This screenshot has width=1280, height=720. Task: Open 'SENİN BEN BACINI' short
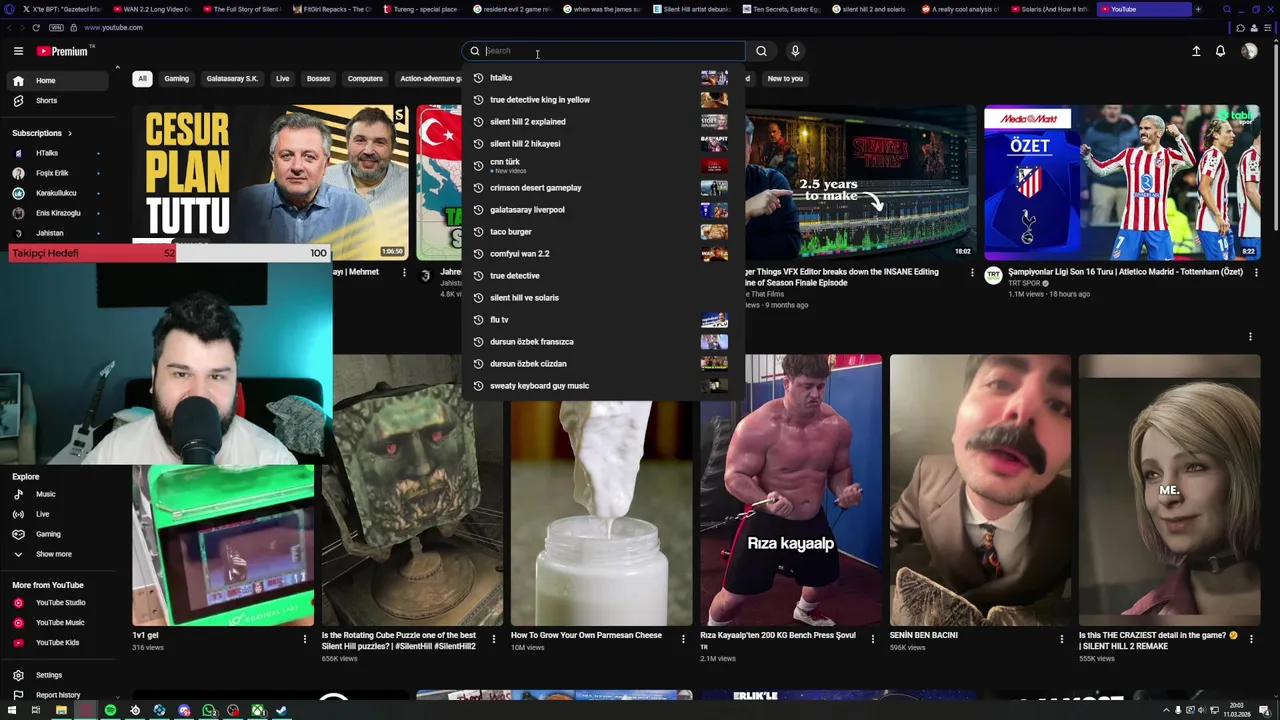pos(980,490)
